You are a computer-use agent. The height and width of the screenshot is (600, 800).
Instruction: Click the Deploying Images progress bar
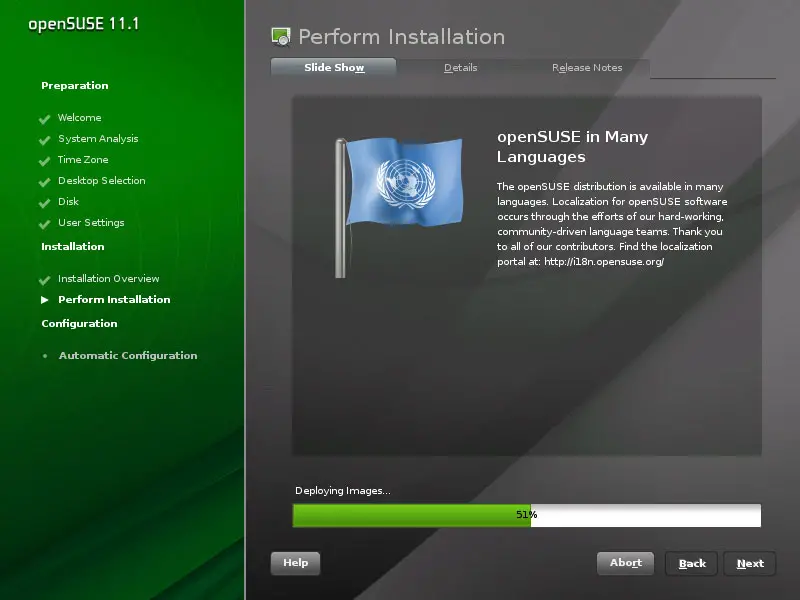(527, 515)
